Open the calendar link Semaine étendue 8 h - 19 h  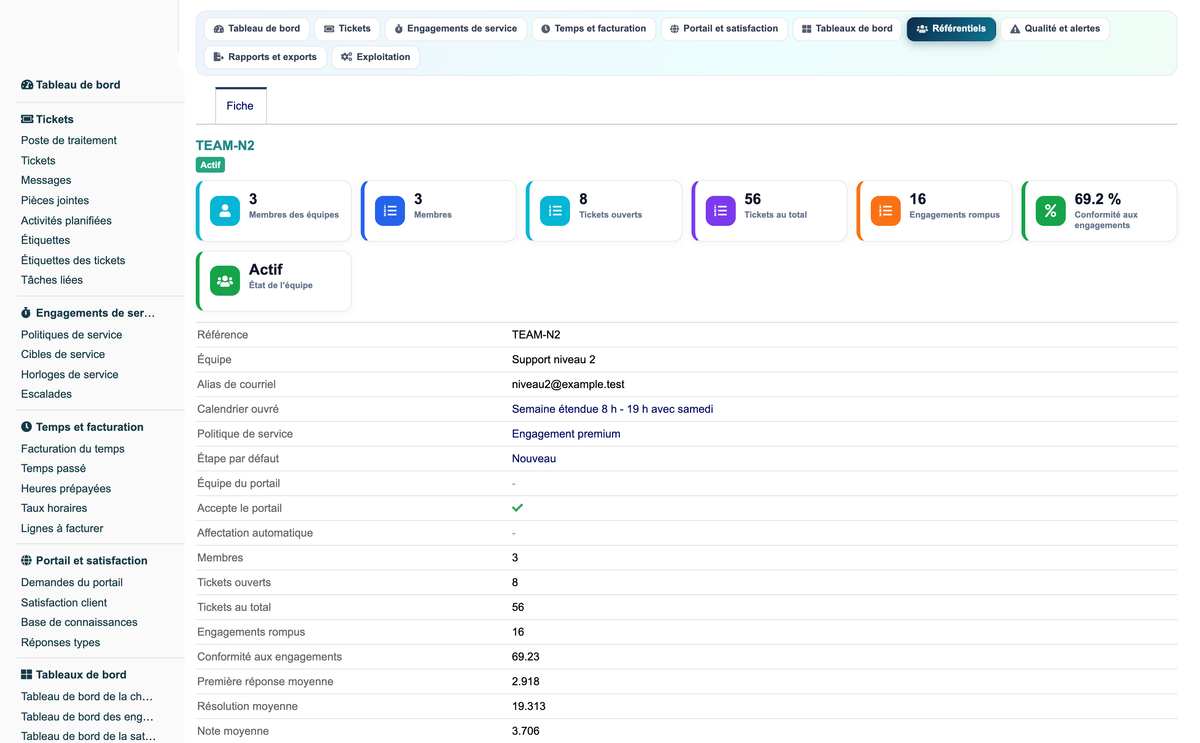pyautogui.click(x=612, y=409)
